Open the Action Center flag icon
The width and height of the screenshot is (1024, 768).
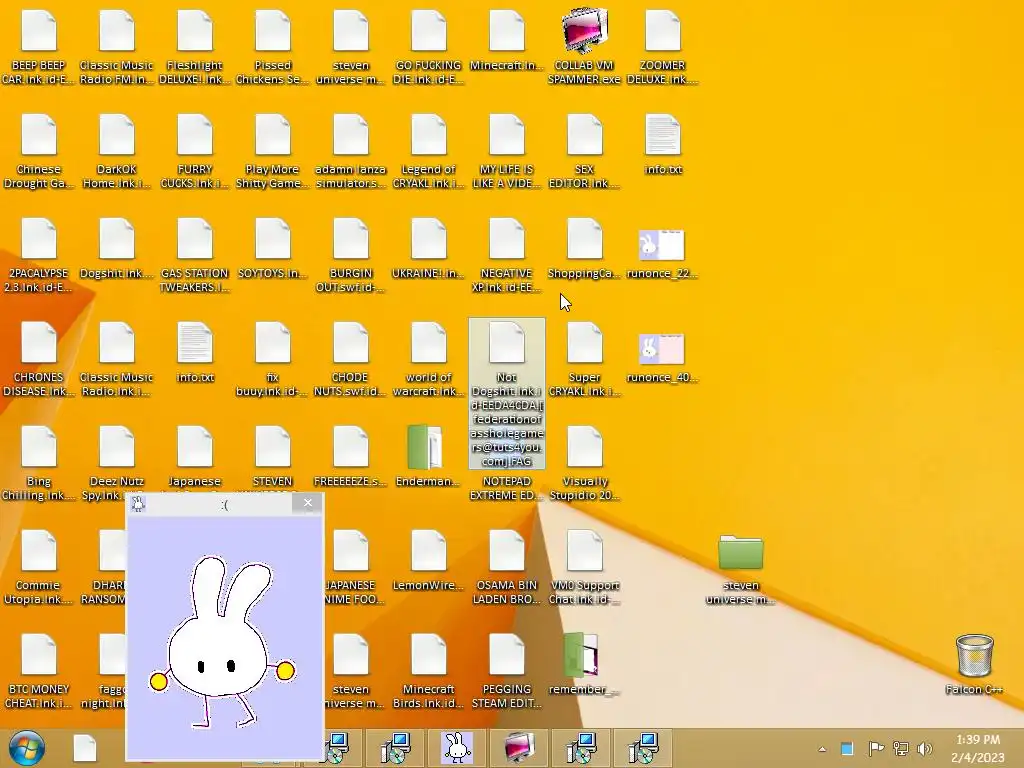[876, 749]
